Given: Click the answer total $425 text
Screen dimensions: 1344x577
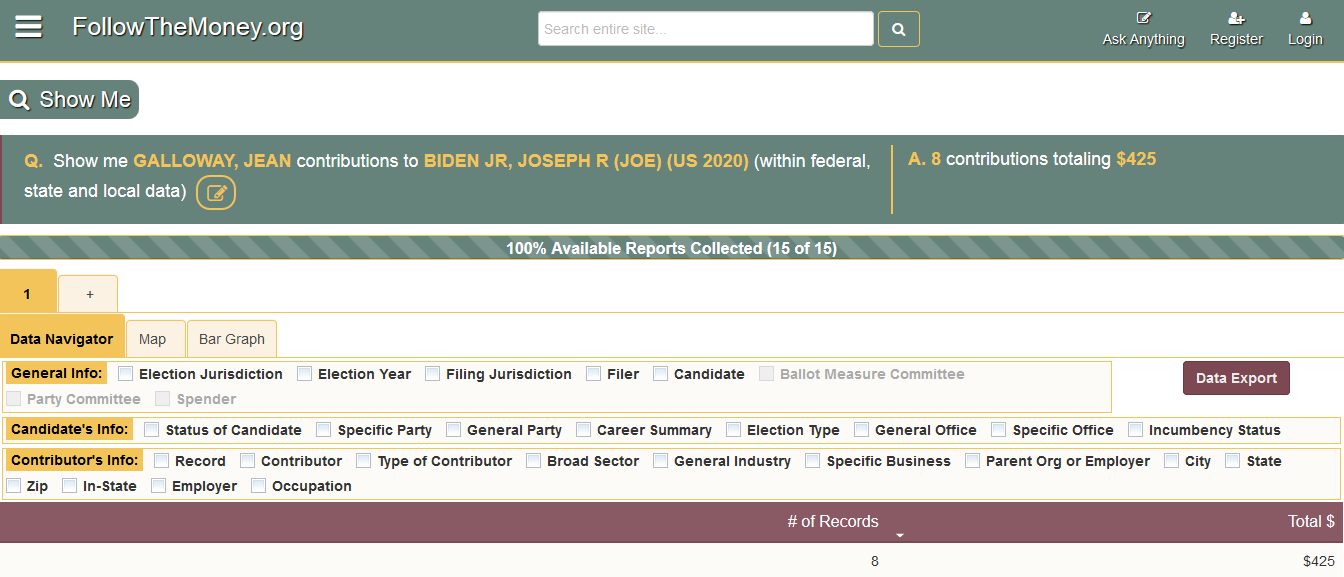Looking at the screenshot, I should pos(1136,159).
